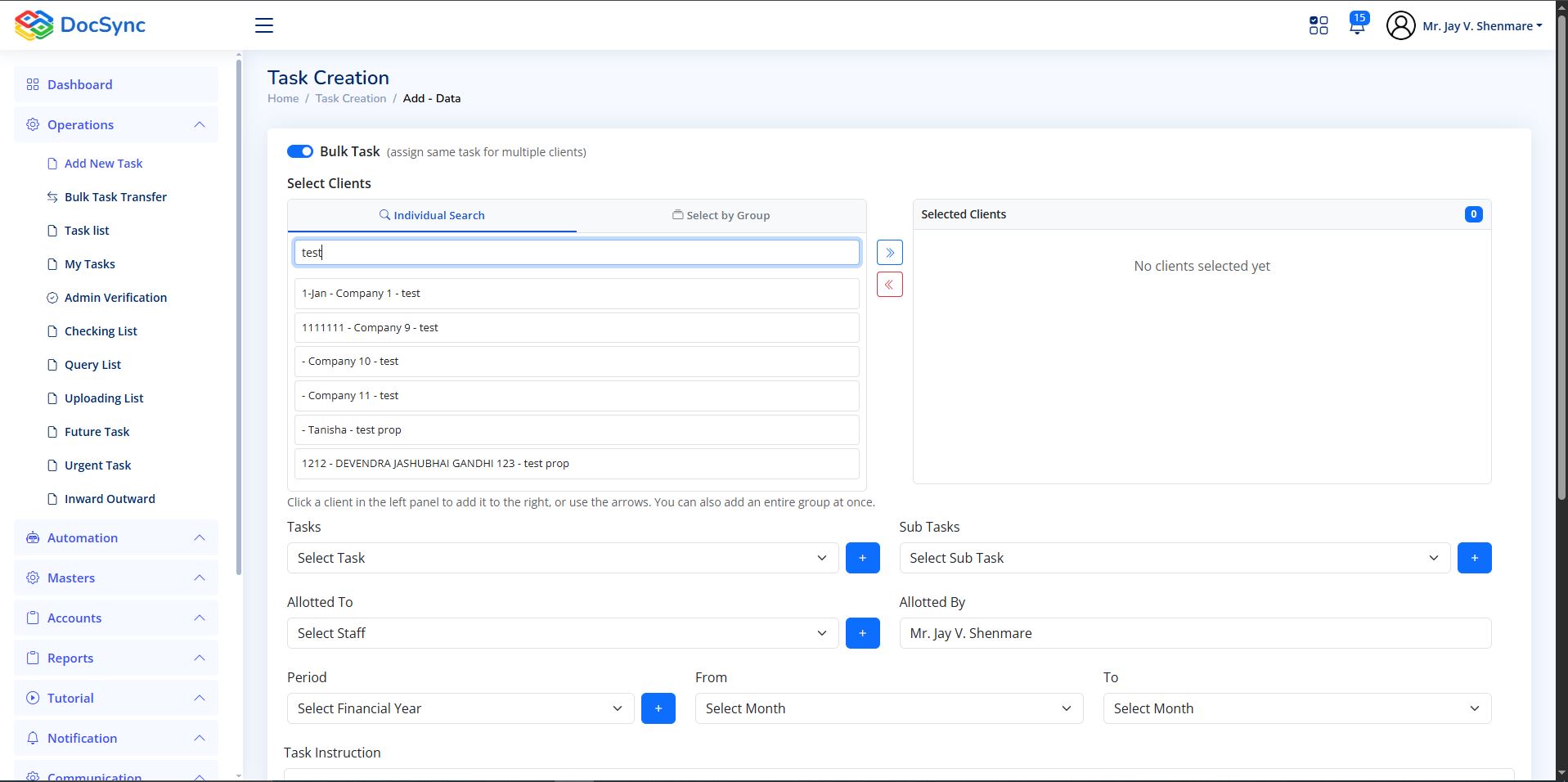Screen dimensions: 1568x782
Task: Click the Selected Clients count badge
Action: (1473, 214)
